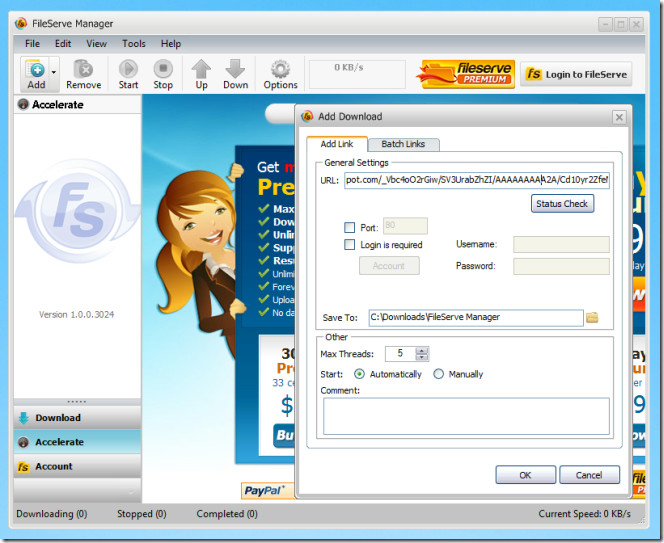Click the FileServe Manager title bar icon
Screen dimensions: 664x543
[x=21, y=23]
